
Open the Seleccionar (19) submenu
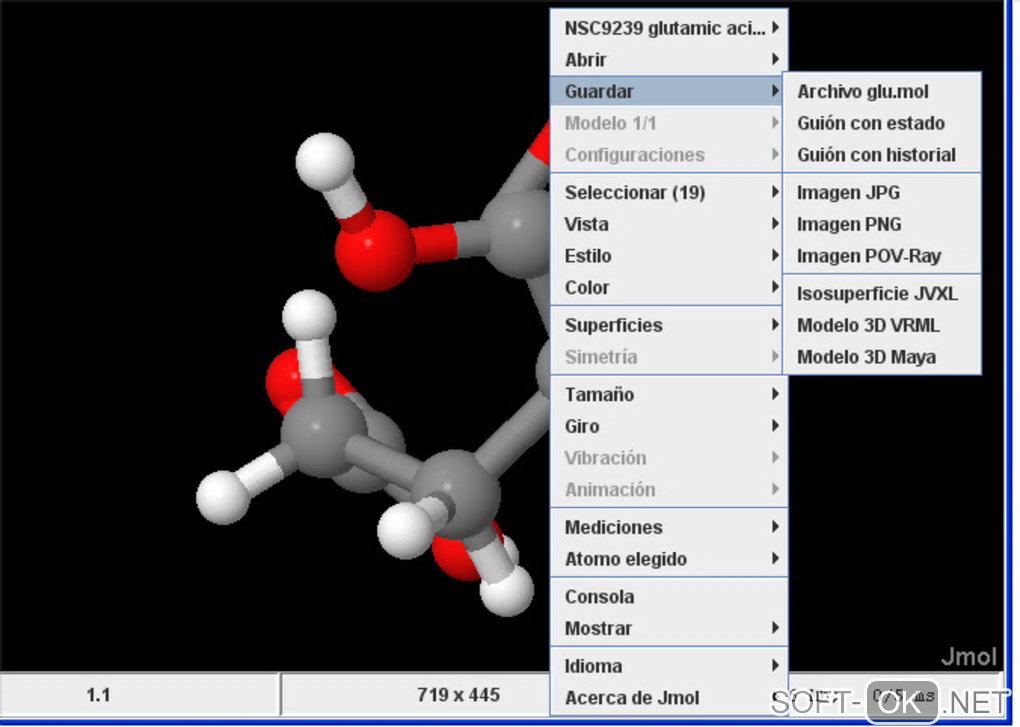tap(667, 192)
